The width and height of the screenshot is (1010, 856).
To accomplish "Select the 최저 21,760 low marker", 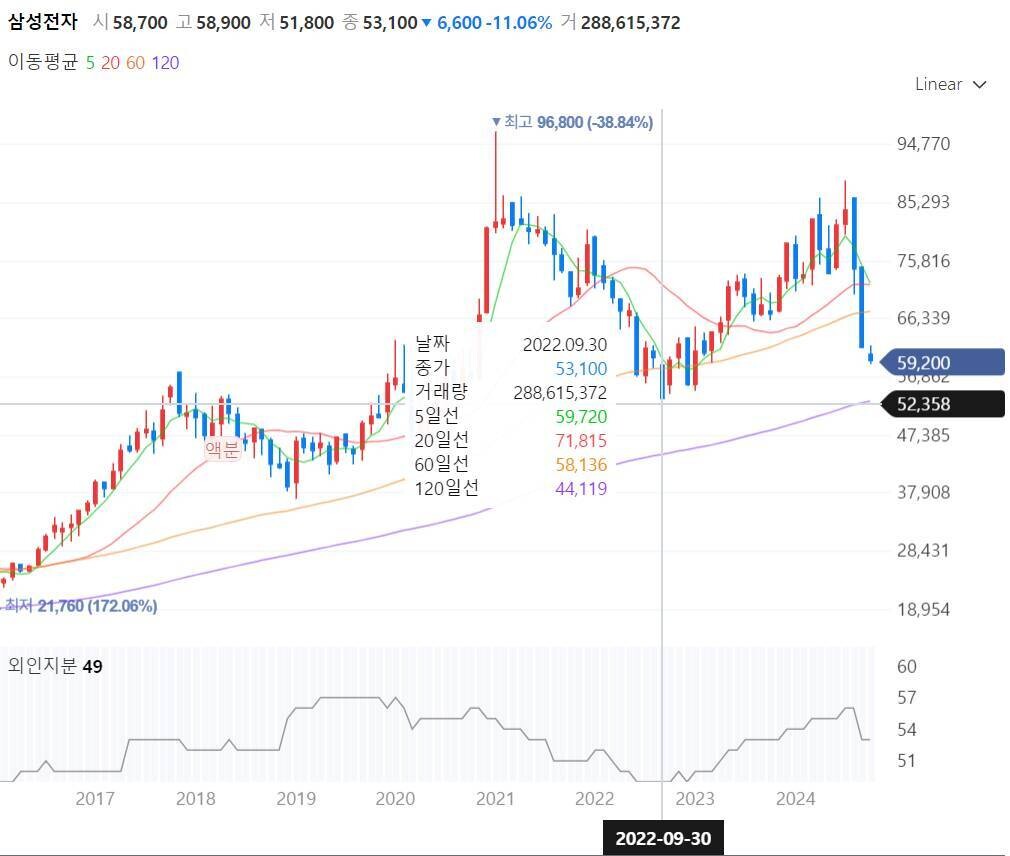I will pos(82,606).
